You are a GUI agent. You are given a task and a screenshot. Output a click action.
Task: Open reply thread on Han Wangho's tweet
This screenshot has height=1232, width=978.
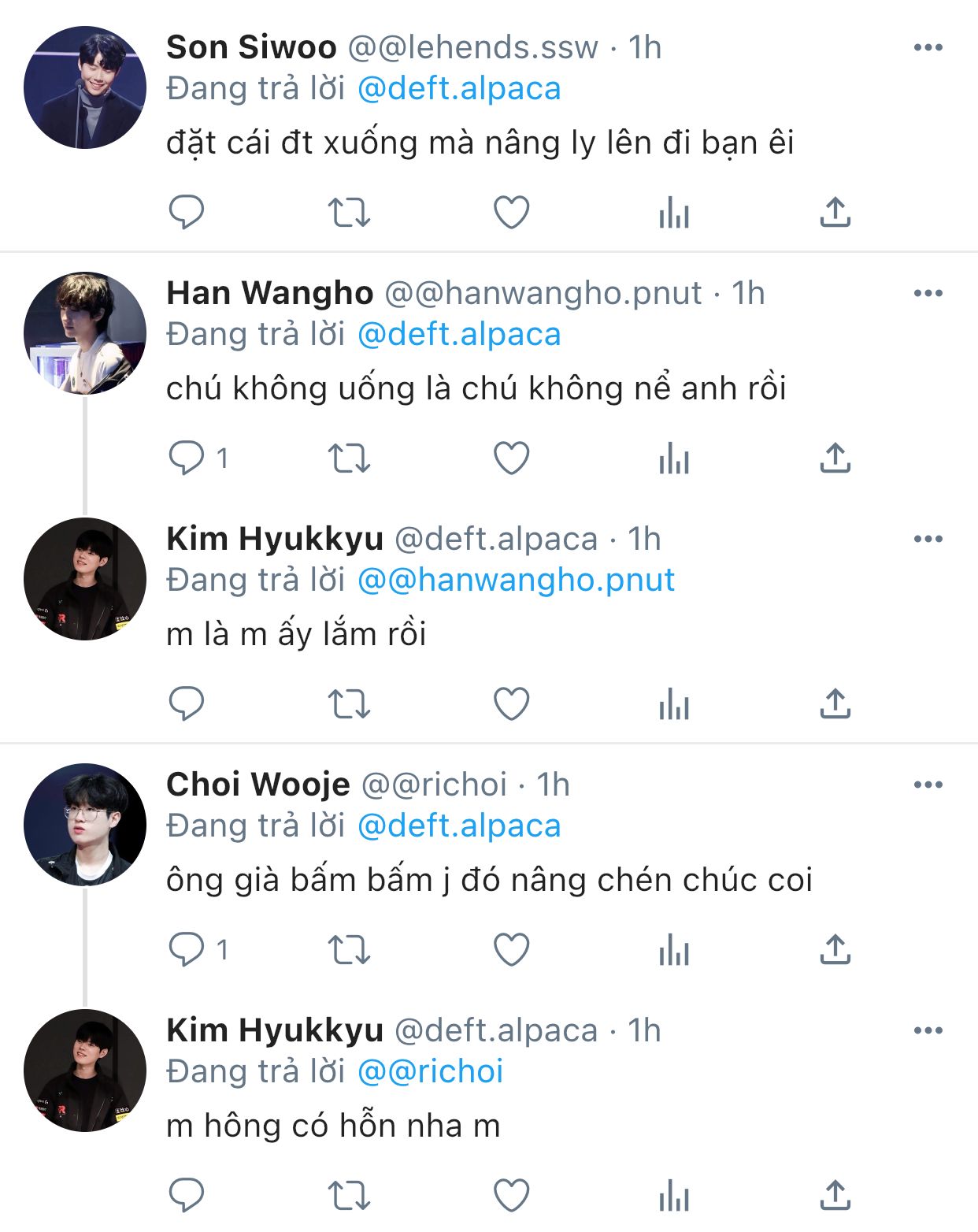click(x=187, y=458)
